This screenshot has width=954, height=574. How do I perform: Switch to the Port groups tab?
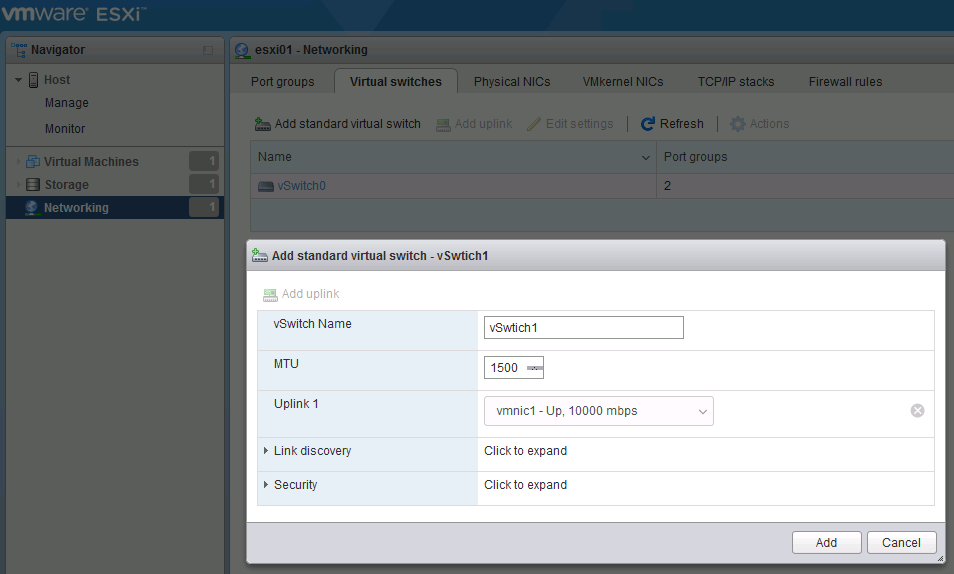[282, 82]
